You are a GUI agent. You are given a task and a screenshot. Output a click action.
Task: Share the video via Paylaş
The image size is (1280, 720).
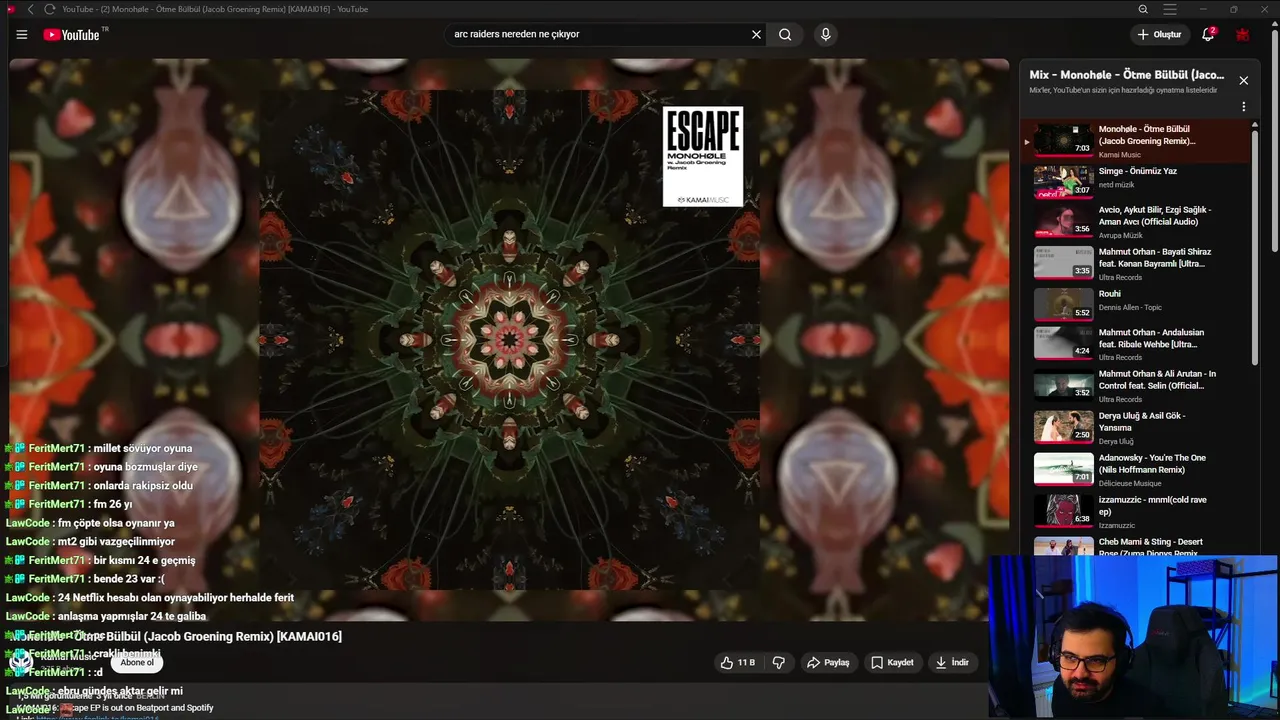828,662
